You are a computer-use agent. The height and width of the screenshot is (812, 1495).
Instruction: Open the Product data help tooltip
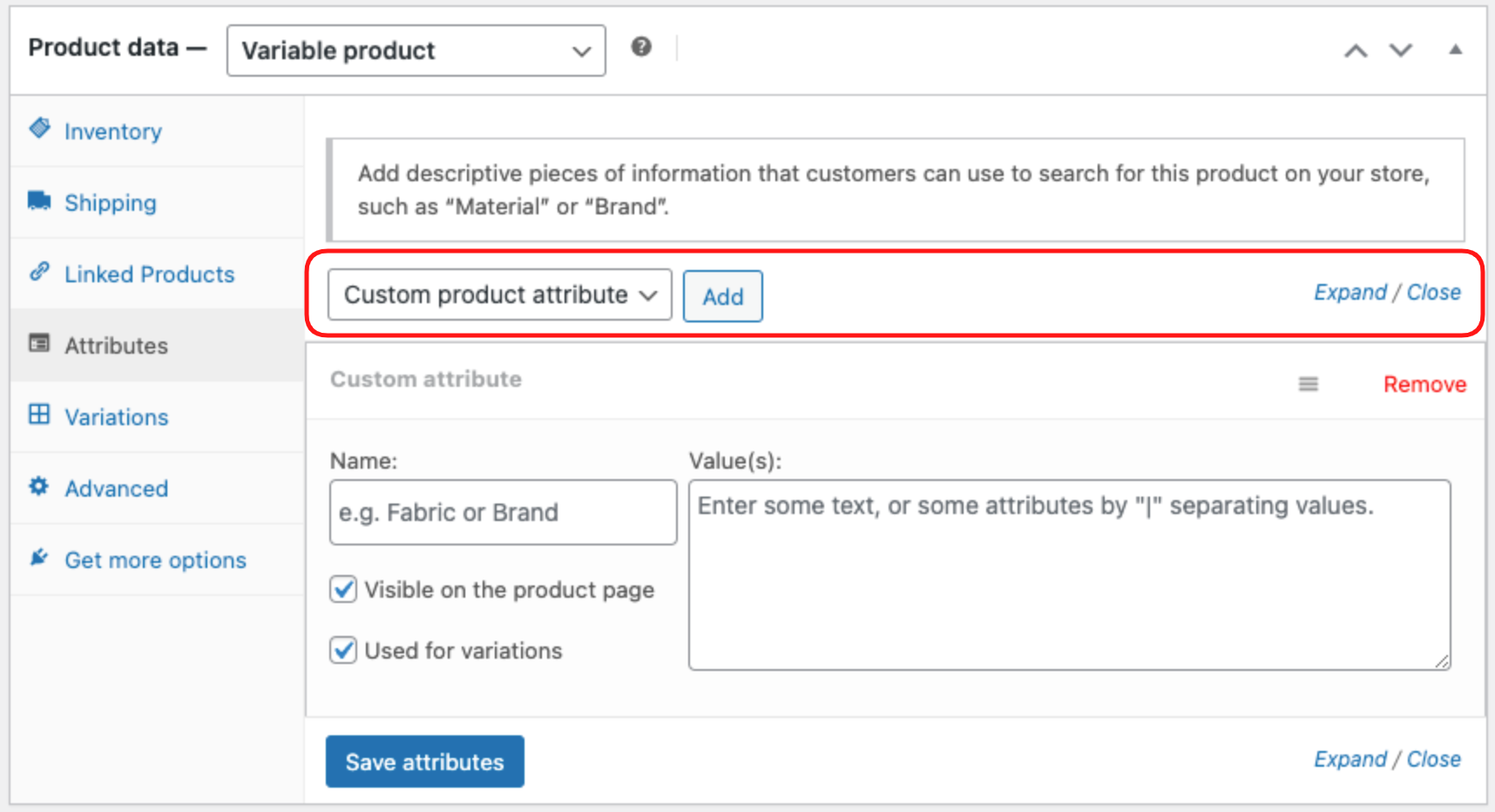(x=642, y=47)
